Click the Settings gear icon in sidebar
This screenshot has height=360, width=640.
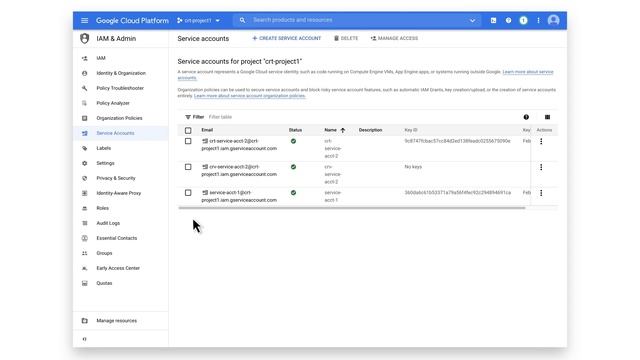[84, 163]
